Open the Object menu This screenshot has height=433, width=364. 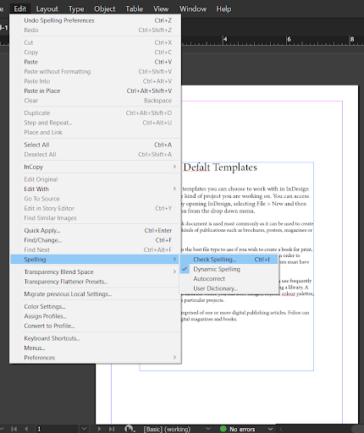click(x=105, y=9)
